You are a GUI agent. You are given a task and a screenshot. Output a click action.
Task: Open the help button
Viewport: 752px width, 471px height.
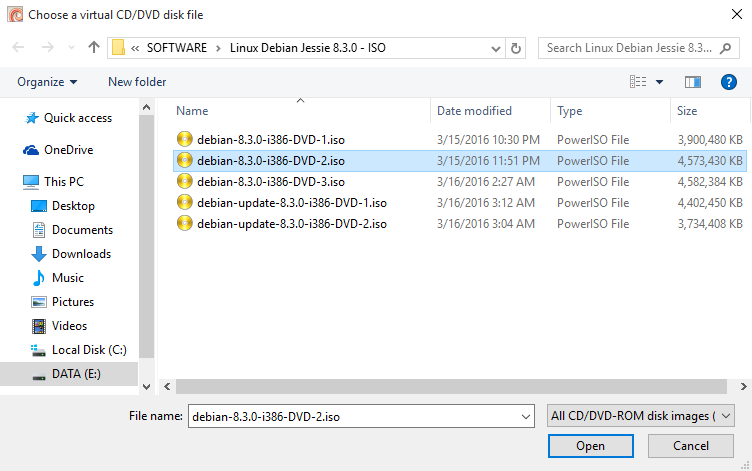[x=728, y=82]
